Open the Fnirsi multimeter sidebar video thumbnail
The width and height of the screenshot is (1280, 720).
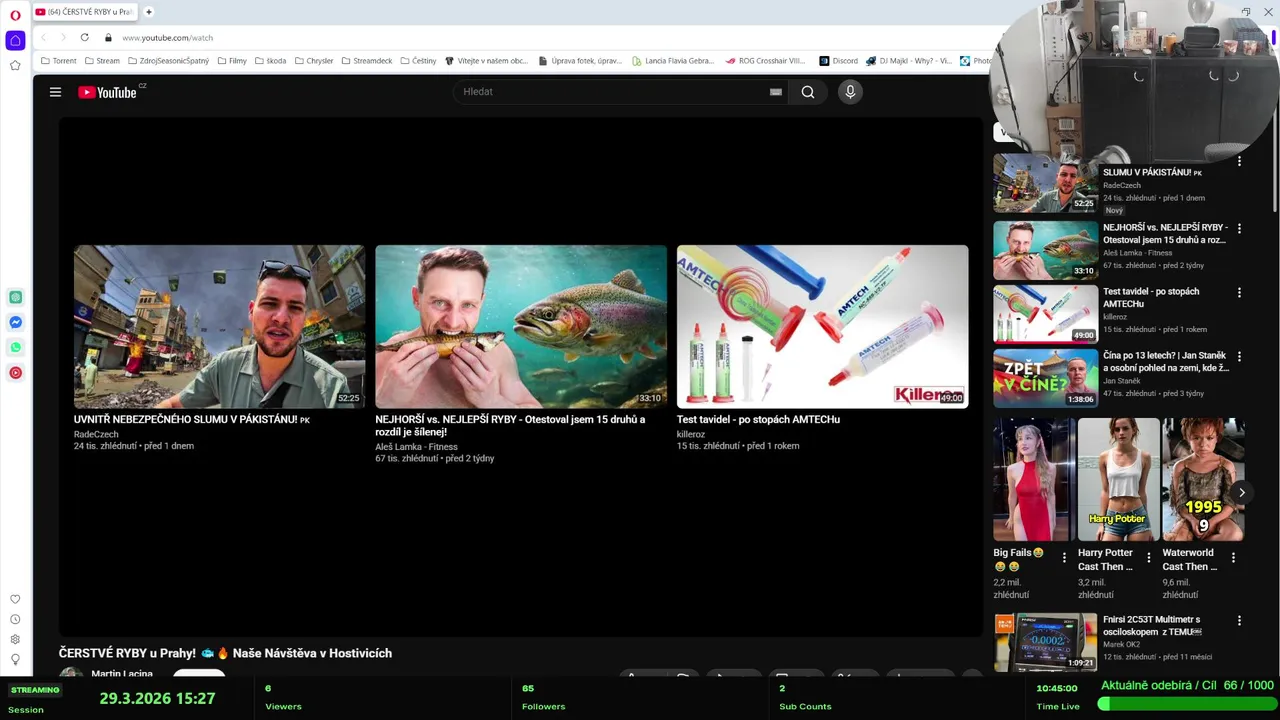click(x=1045, y=641)
